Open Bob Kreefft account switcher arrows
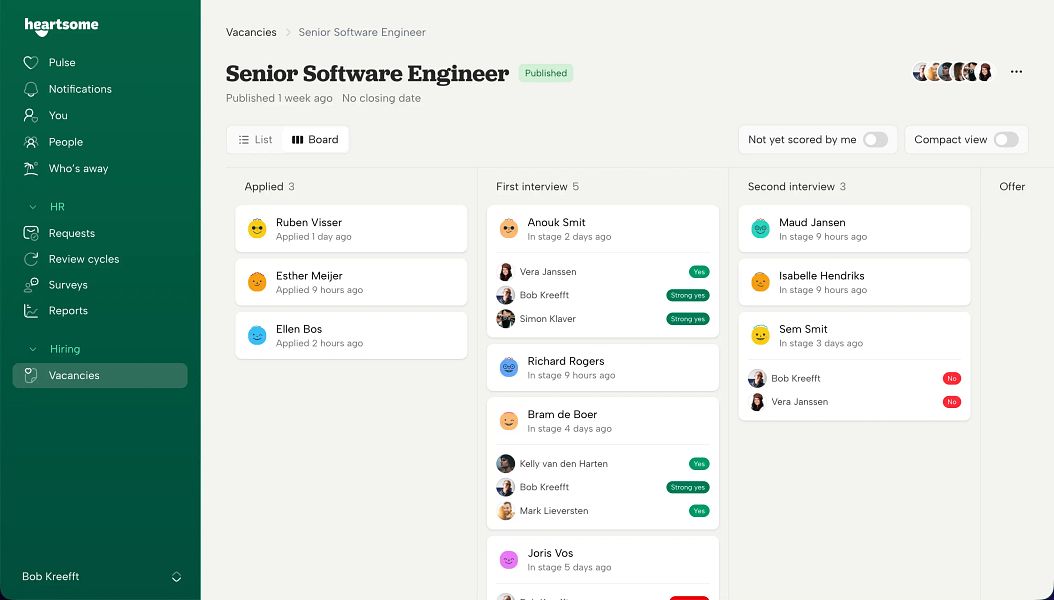This screenshot has height=600, width=1054. (x=176, y=576)
